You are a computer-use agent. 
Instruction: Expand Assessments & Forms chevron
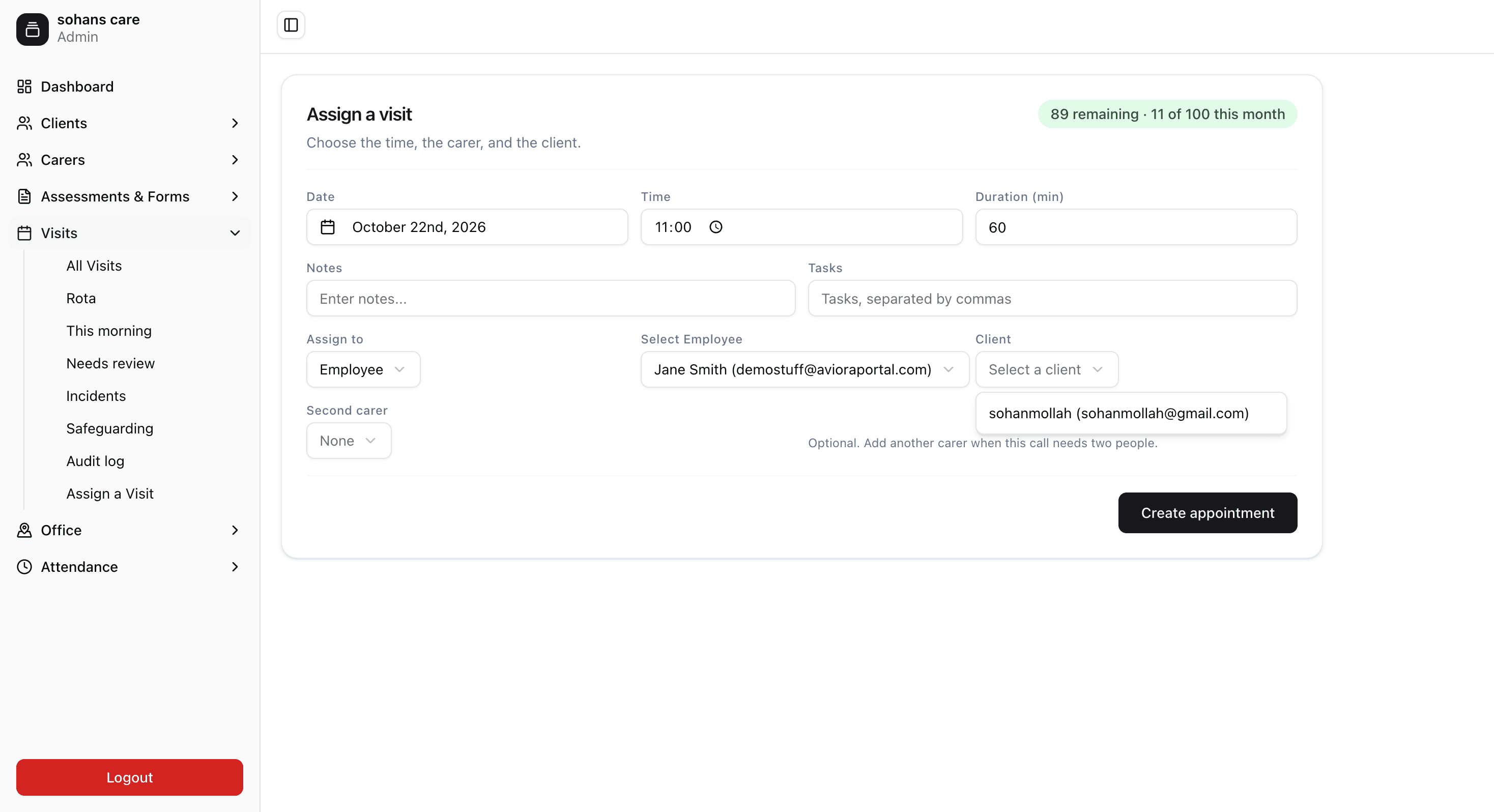click(235, 196)
